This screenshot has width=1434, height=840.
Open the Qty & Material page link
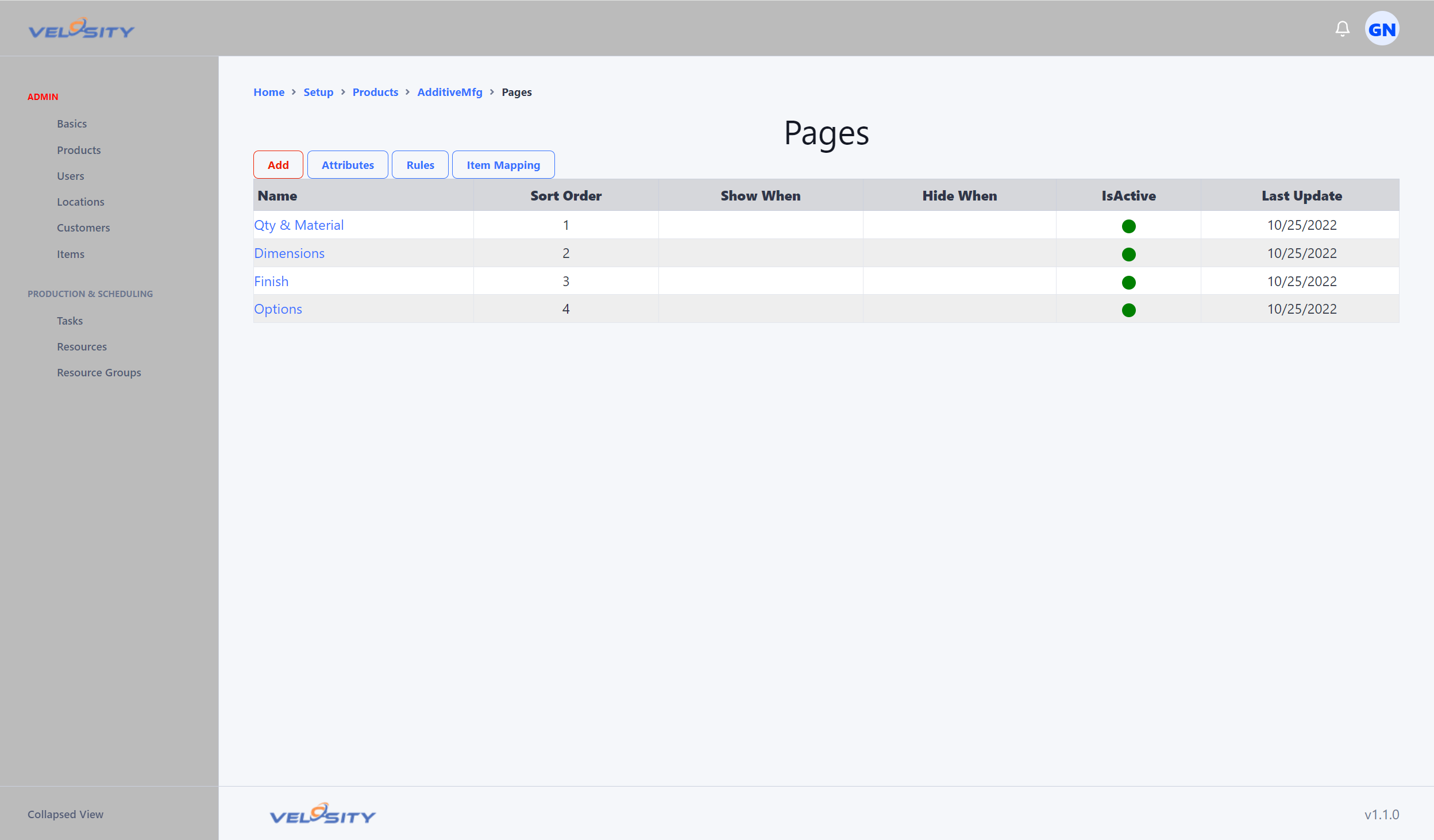click(299, 225)
